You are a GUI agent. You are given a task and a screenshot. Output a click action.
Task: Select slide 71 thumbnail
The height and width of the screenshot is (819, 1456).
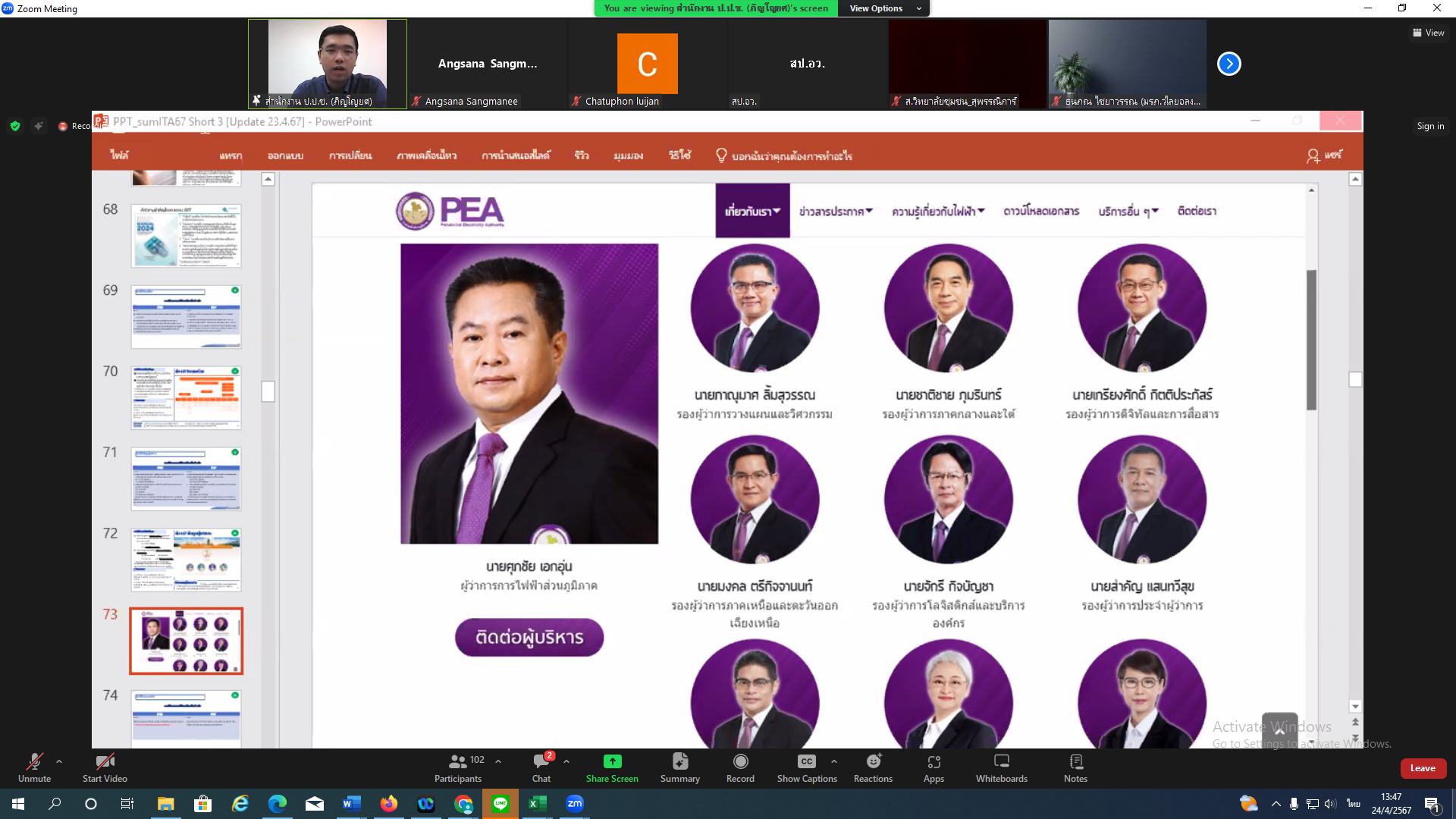(x=186, y=479)
